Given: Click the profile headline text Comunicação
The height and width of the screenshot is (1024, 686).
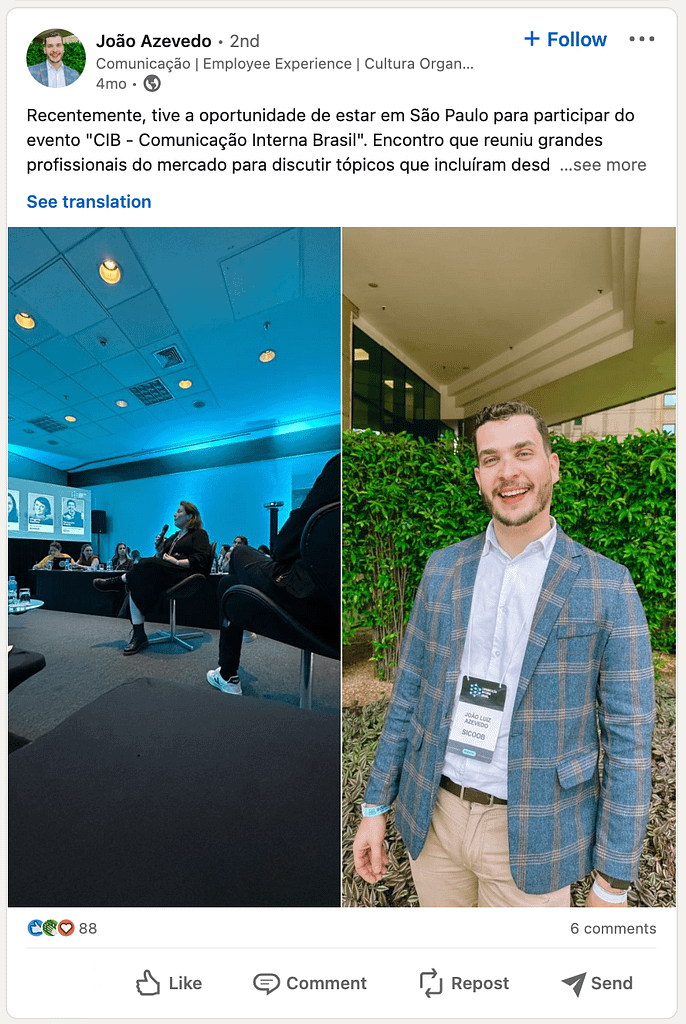Looking at the screenshot, I should (x=143, y=64).
